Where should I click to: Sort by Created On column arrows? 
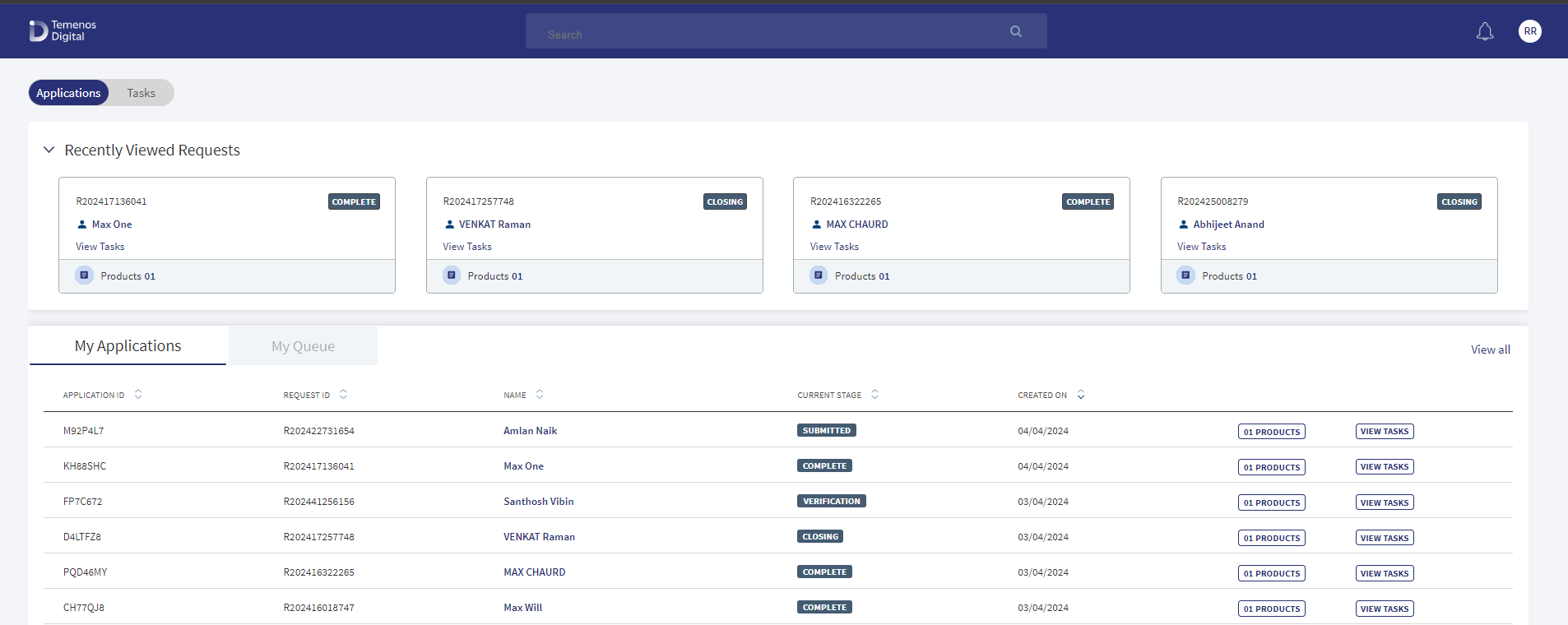(1081, 395)
